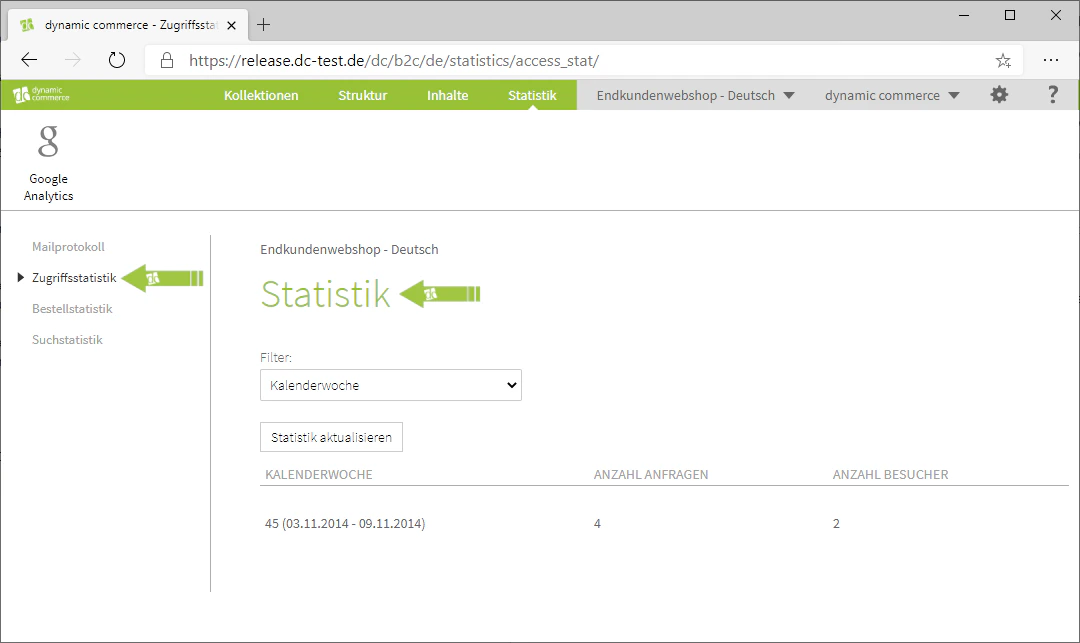
Task: Open Statistik menu
Action: tap(532, 96)
